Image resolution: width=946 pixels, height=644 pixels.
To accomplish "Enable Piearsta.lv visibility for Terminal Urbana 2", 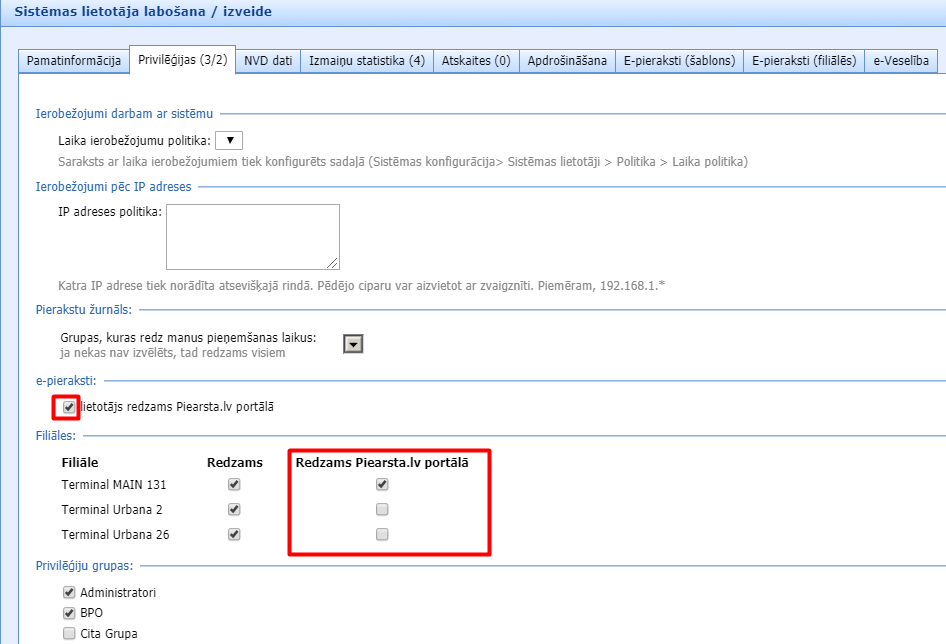I will [381, 509].
